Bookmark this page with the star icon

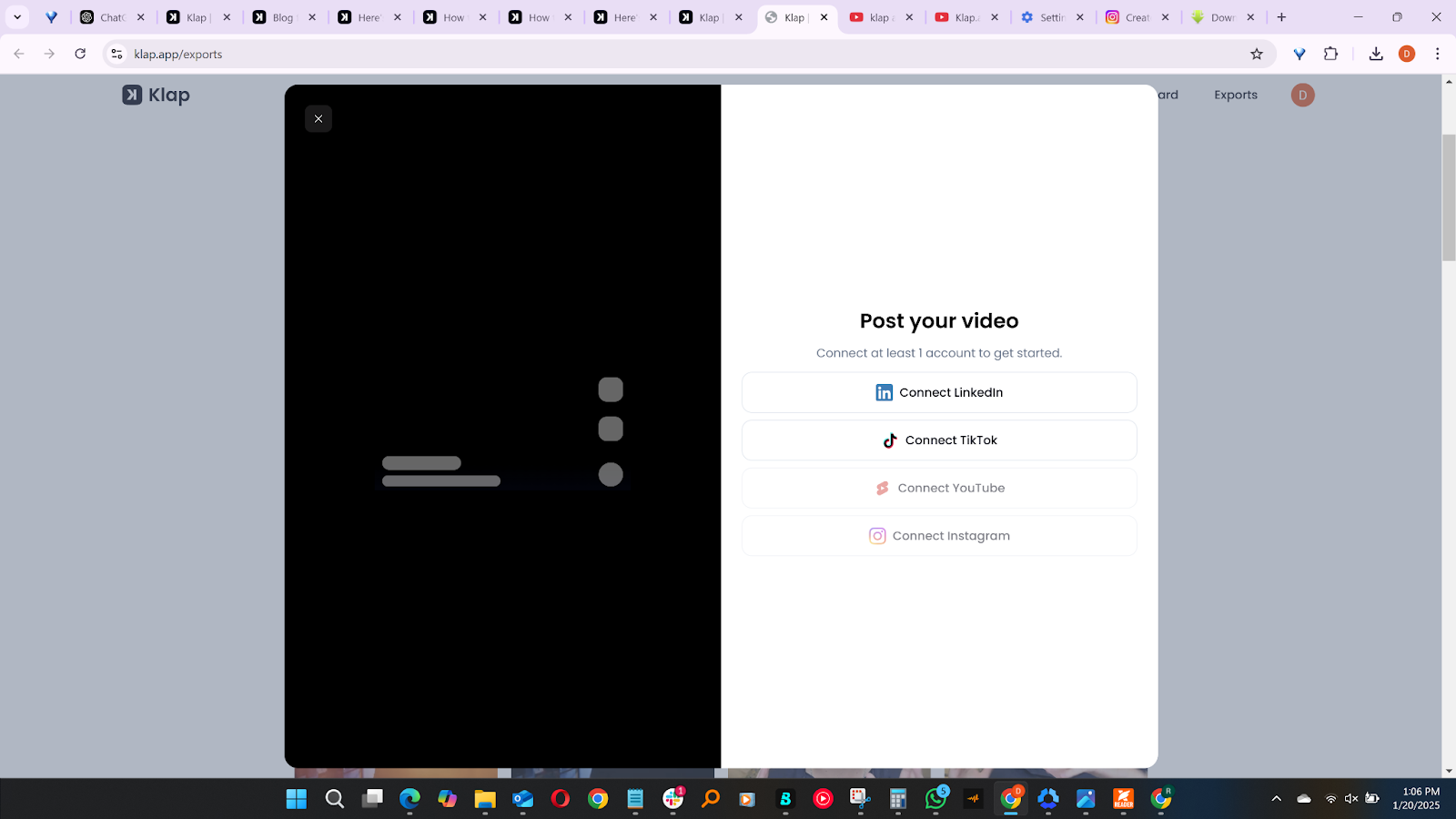pos(1257,55)
